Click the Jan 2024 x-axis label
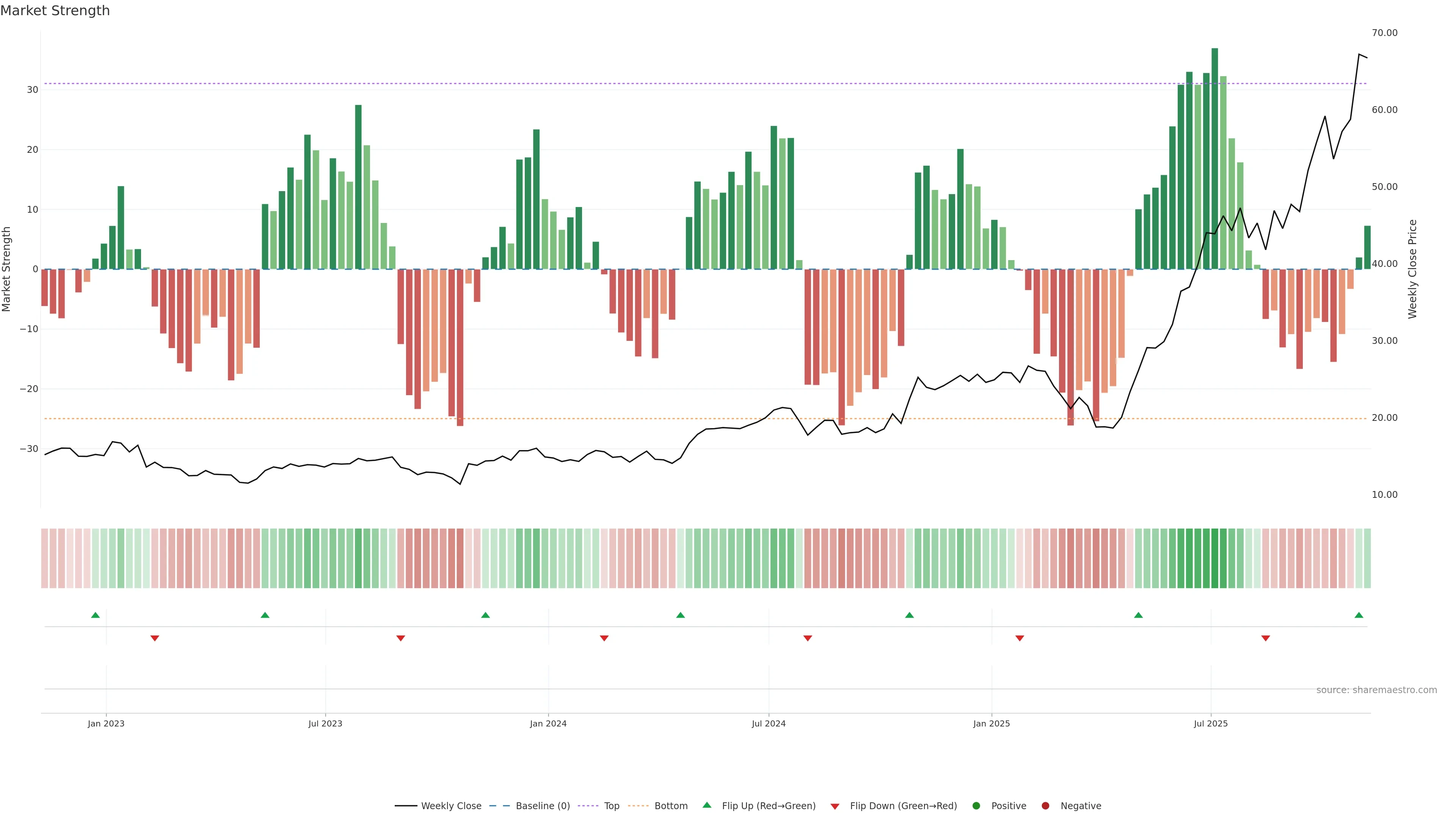This screenshot has height=819, width=1456. (x=548, y=723)
